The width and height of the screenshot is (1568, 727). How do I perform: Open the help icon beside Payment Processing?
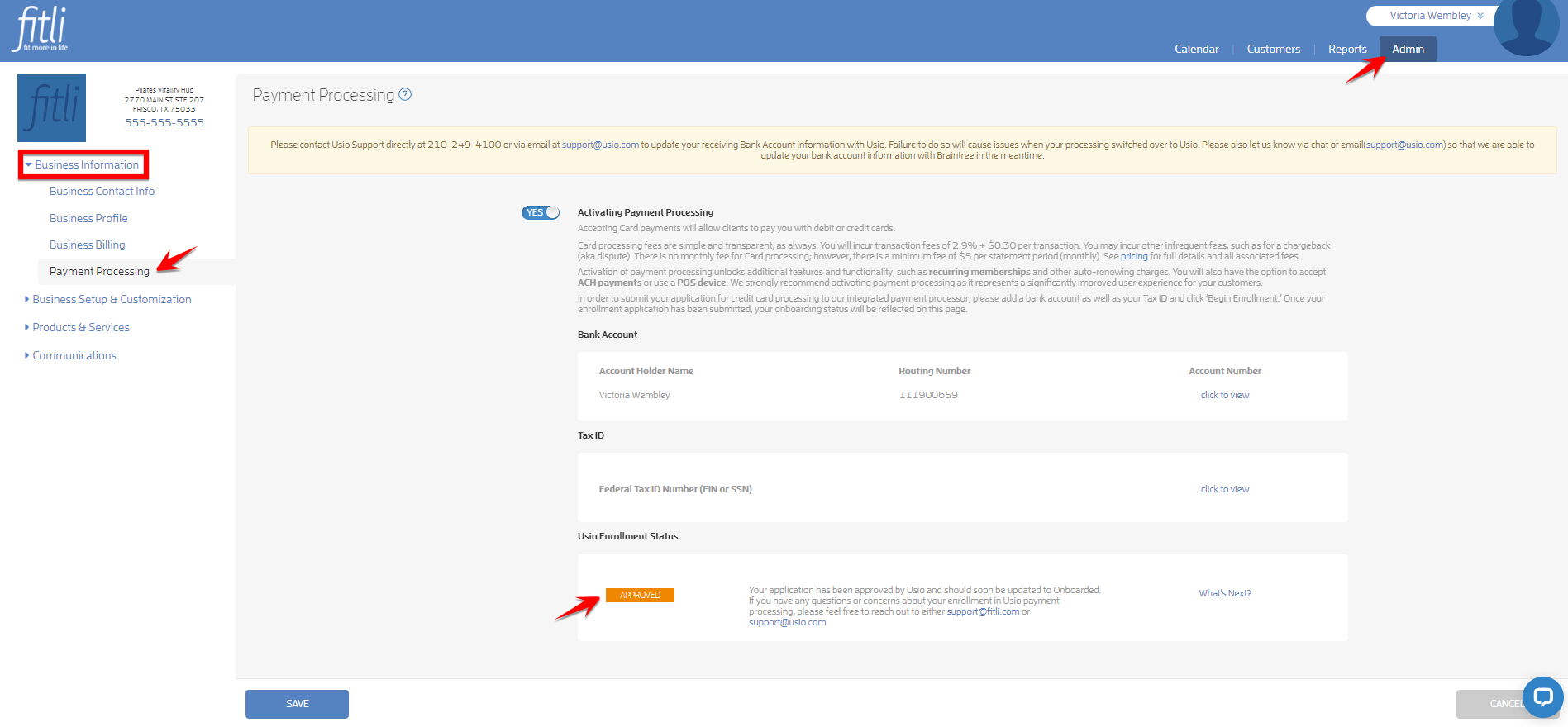(x=405, y=94)
